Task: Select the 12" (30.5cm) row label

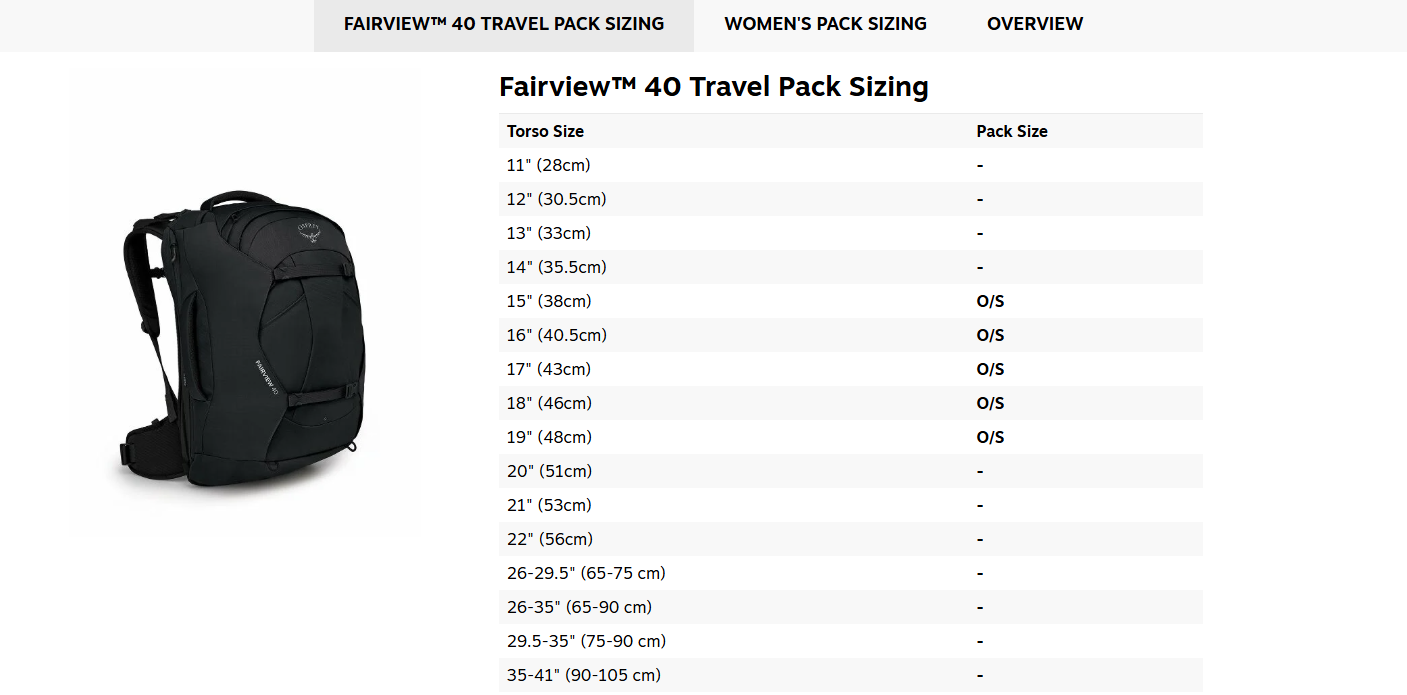Action: [x=556, y=199]
